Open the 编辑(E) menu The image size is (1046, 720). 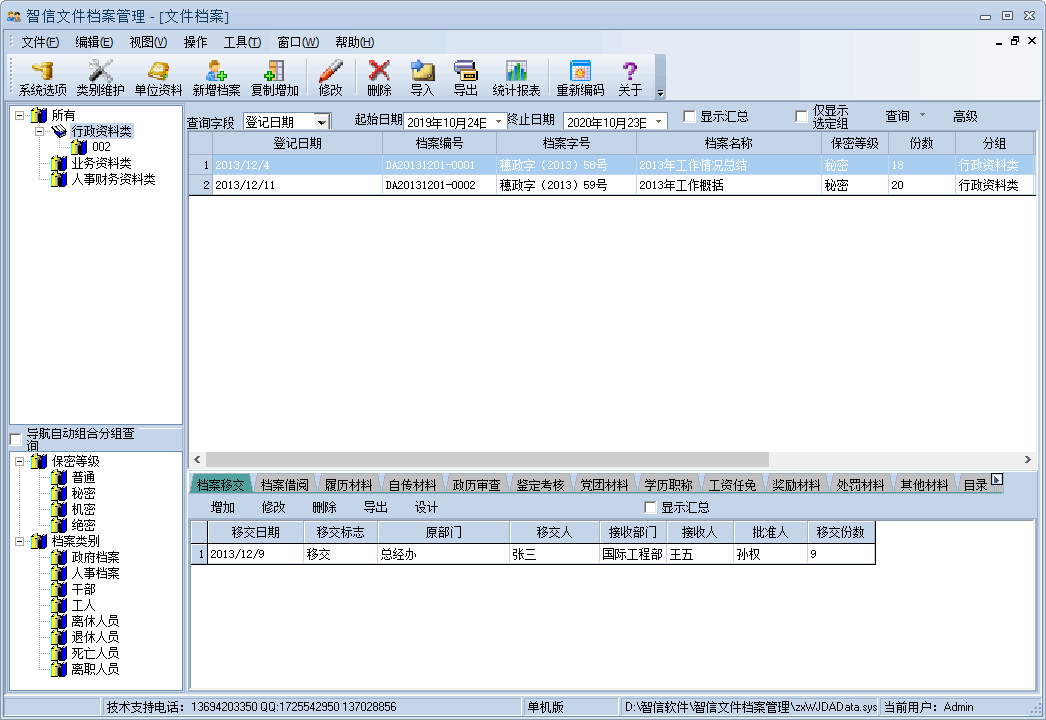[x=94, y=42]
